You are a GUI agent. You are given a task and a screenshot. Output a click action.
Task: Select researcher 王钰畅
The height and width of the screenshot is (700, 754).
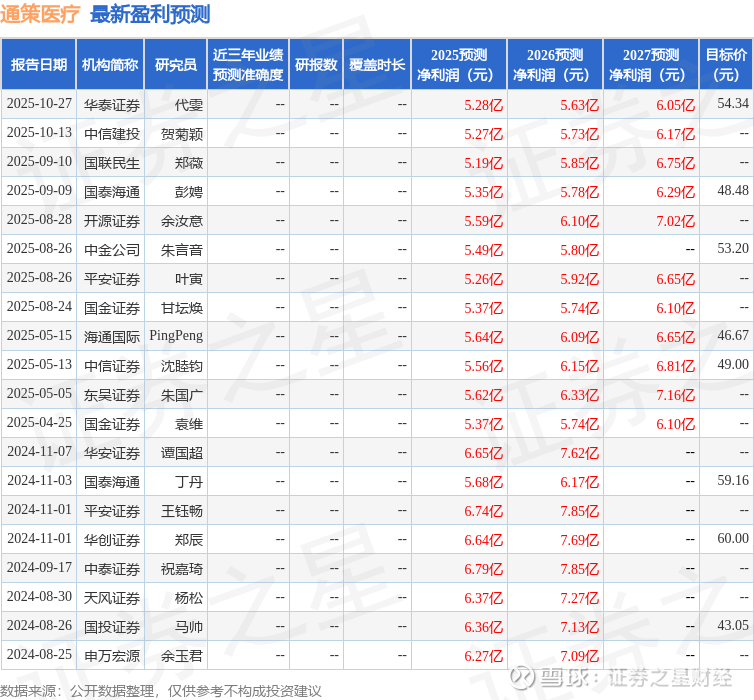tap(182, 511)
